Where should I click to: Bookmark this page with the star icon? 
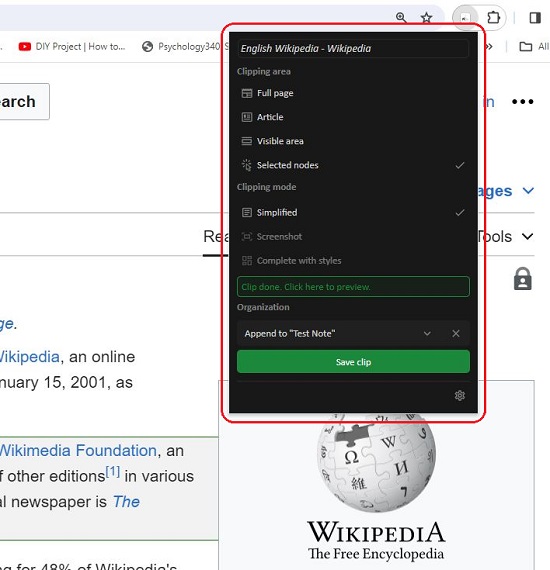[x=426, y=17]
